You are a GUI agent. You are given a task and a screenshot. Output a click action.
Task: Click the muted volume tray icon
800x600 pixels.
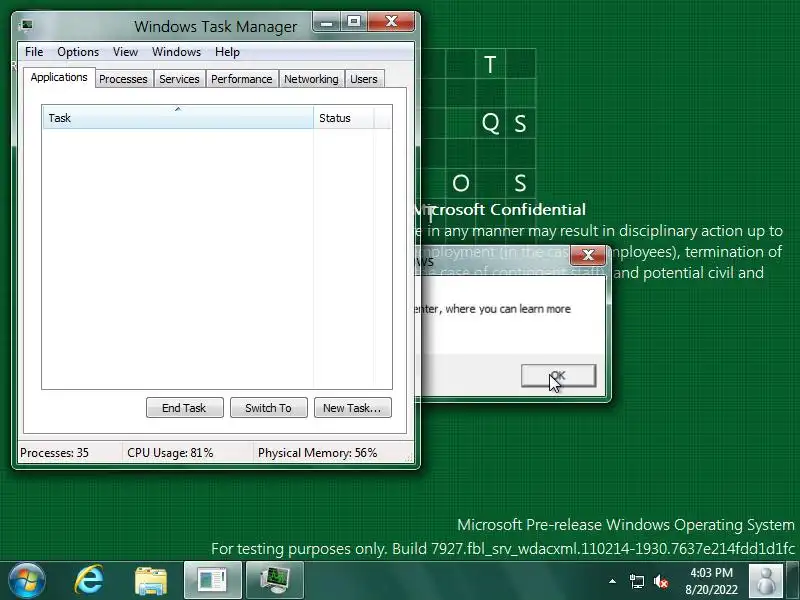[x=661, y=582]
